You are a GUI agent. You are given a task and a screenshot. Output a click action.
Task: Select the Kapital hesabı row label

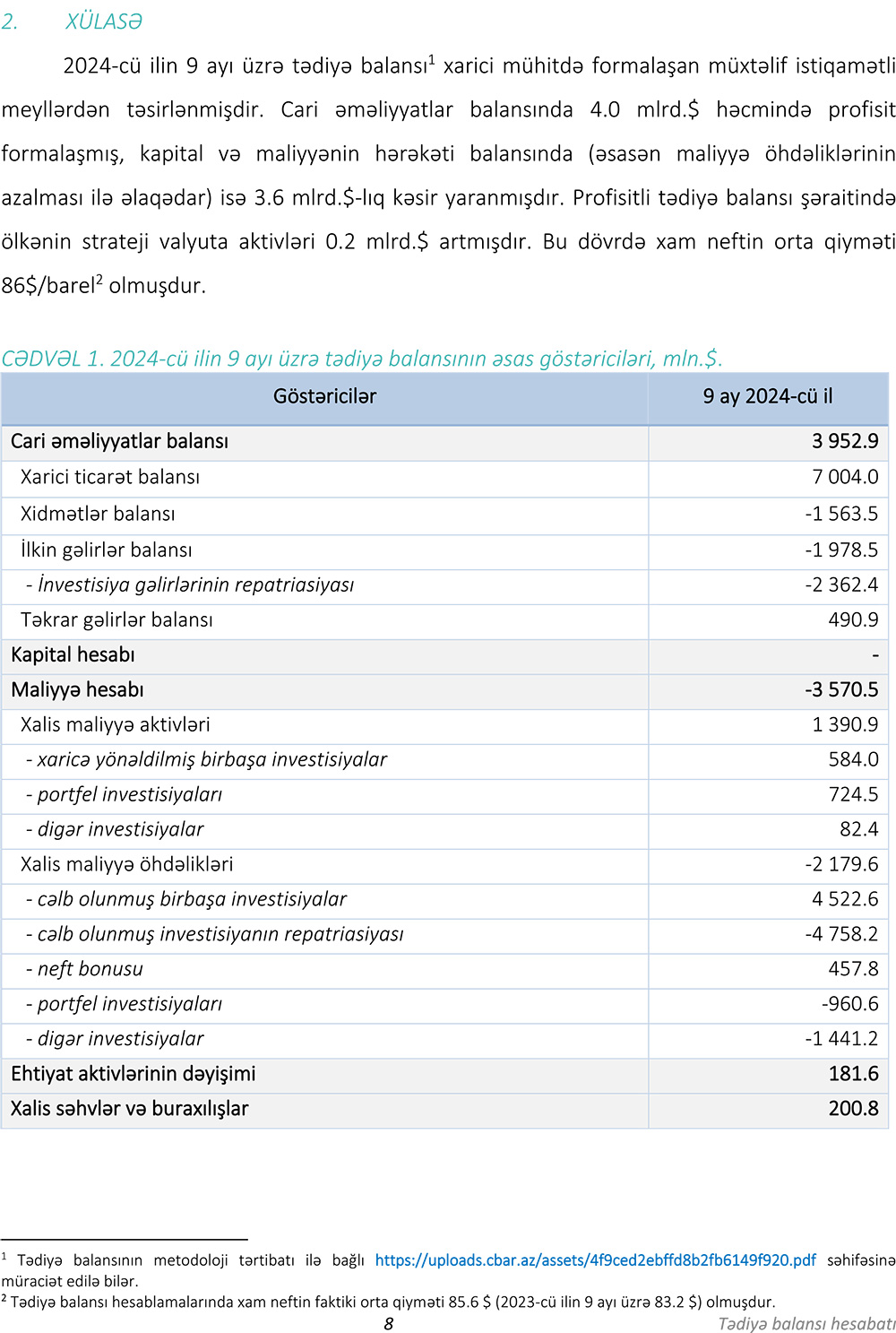click(73, 654)
